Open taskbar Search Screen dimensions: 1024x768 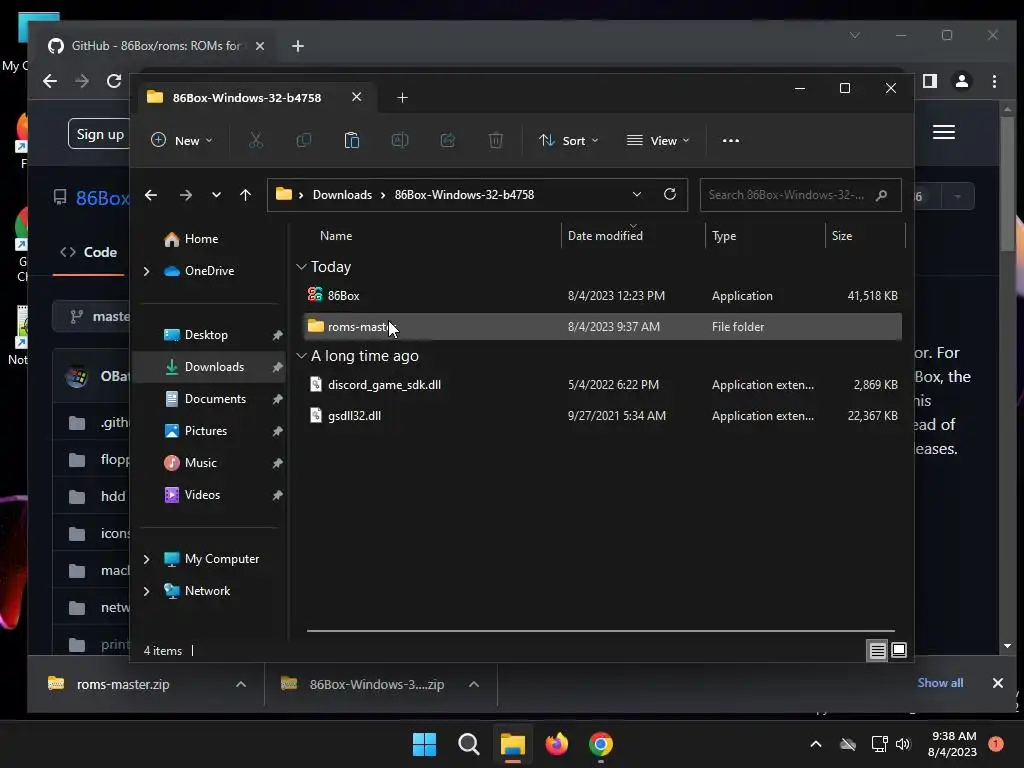pos(468,744)
